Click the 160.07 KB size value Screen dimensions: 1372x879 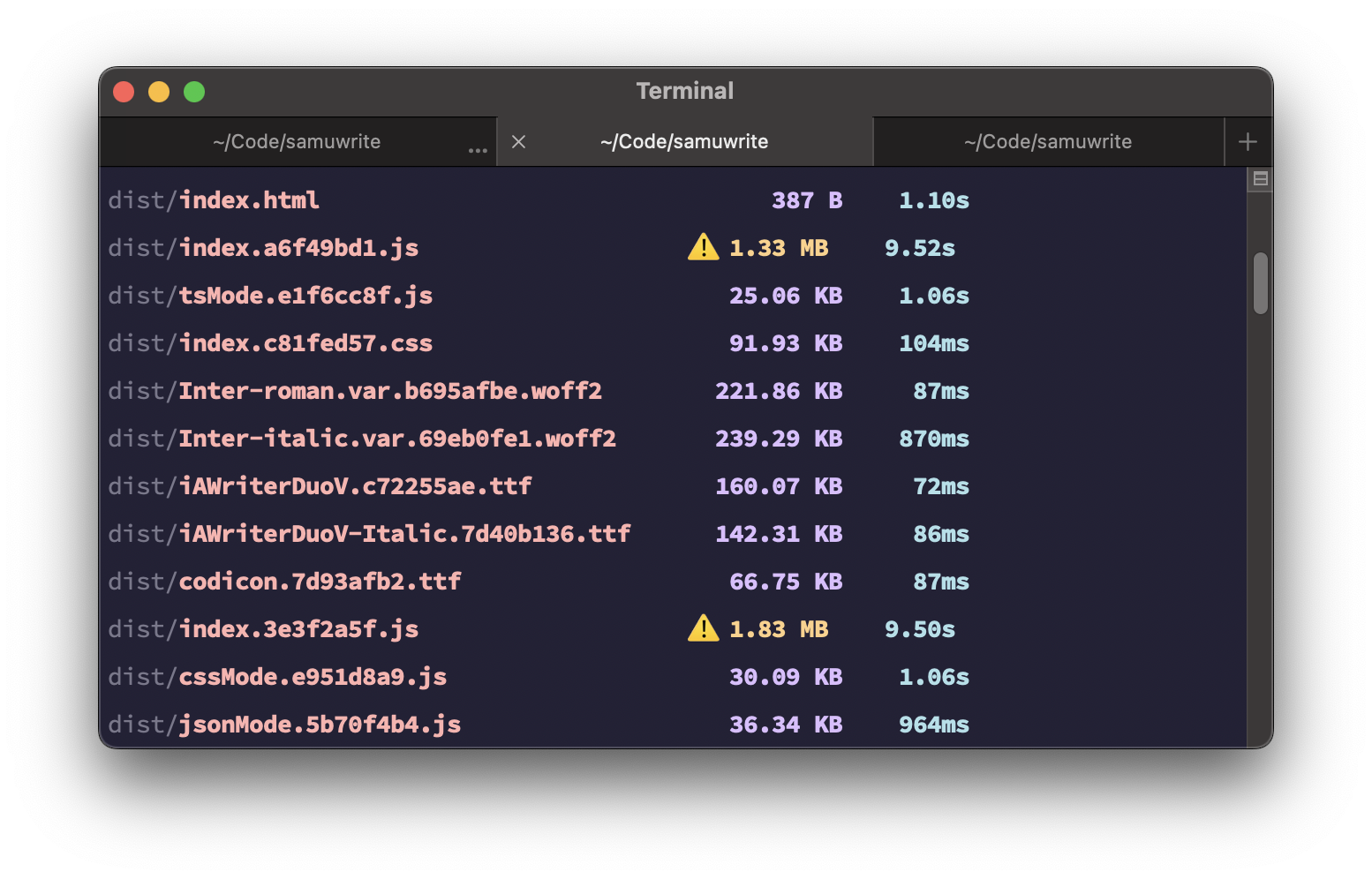pyautogui.click(x=779, y=486)
